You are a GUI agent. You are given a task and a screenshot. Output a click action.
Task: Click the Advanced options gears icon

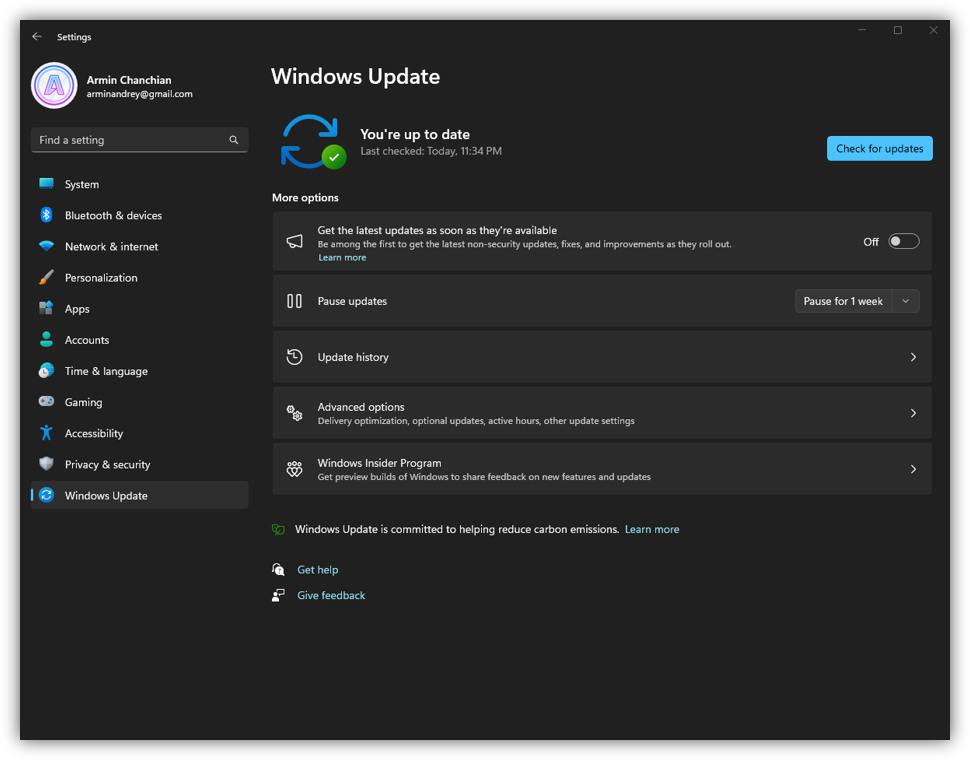pyautogui.click(x=294, y=413)
